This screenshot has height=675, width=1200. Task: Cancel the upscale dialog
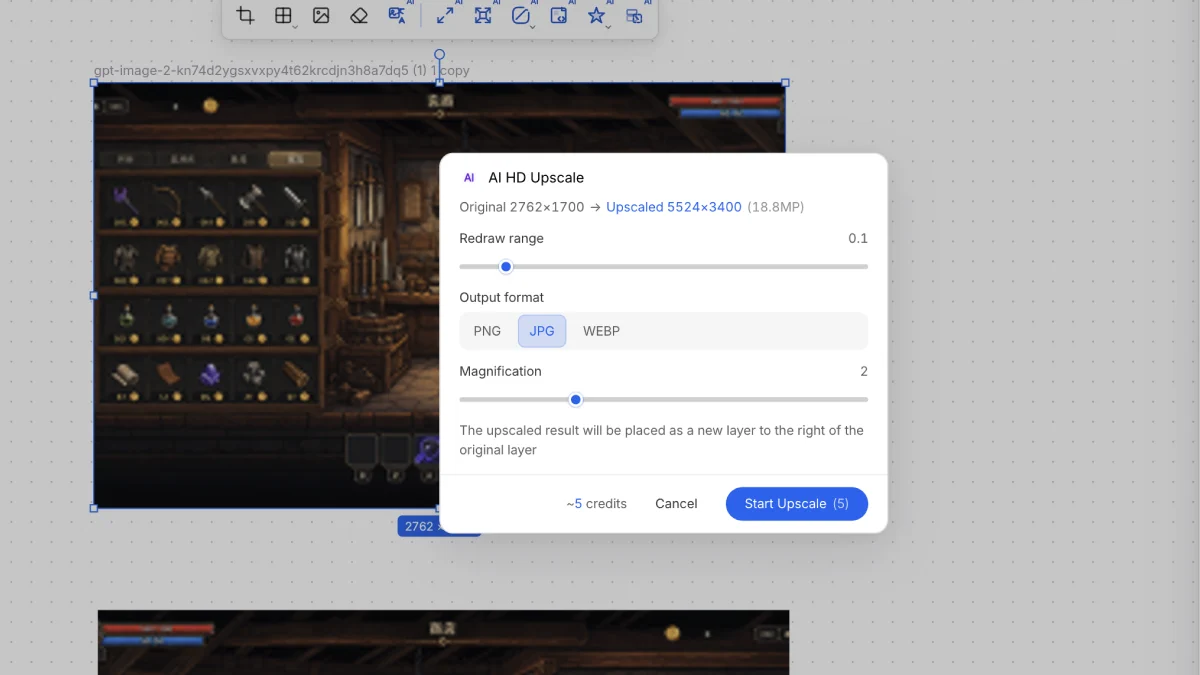[x=676, y=503]
